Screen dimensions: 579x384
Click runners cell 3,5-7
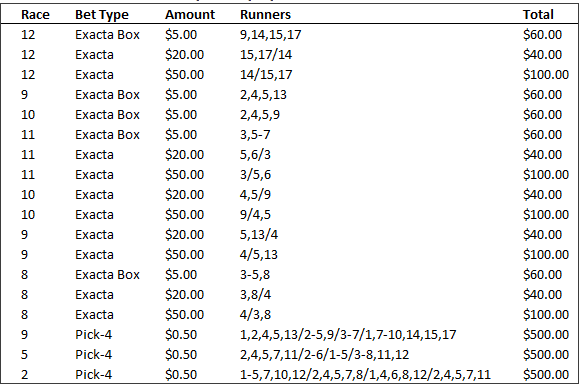(x=255, y=134)
